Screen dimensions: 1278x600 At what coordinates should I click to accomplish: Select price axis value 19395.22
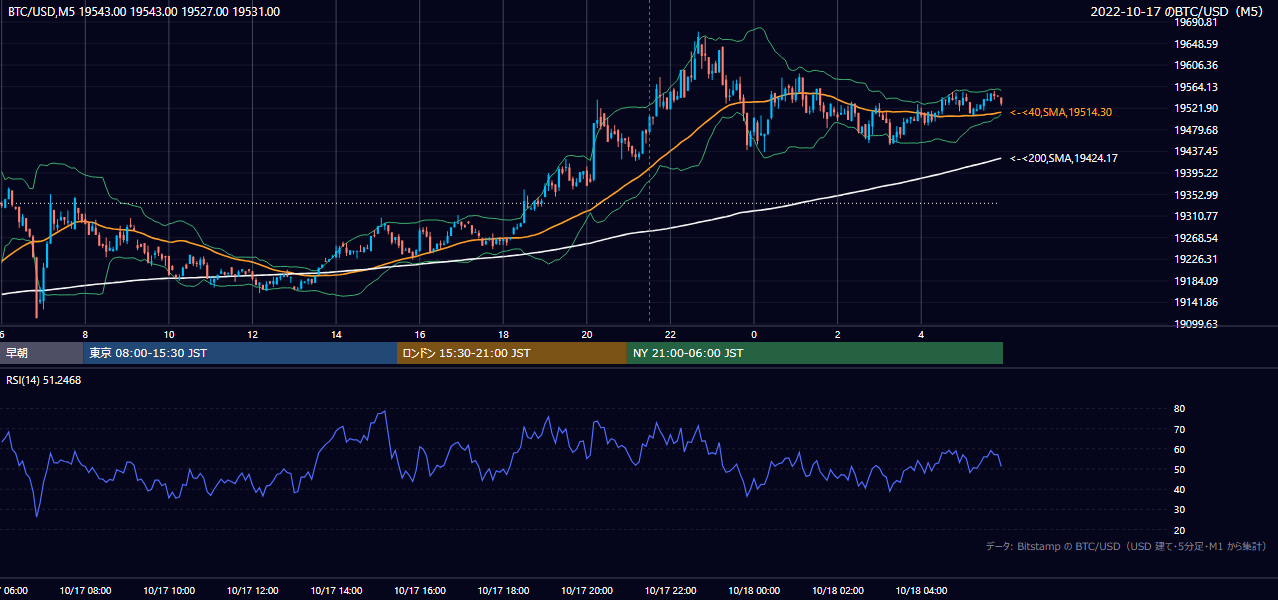coord(1196,173)
